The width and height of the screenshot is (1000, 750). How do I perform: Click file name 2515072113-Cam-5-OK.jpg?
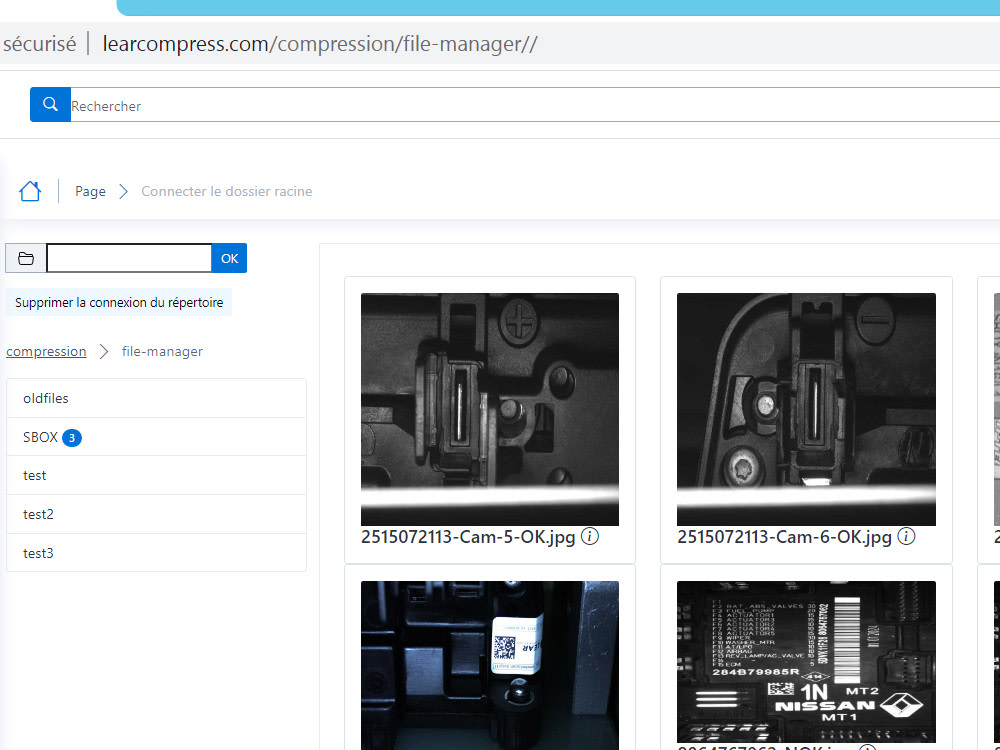pos(468,537)
